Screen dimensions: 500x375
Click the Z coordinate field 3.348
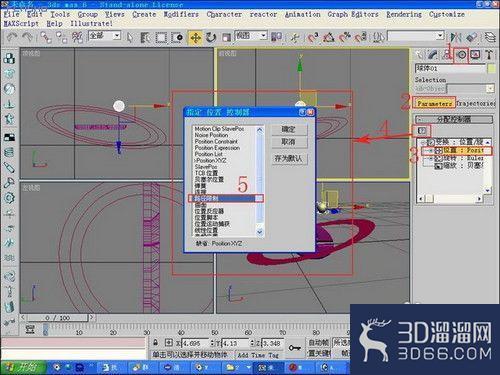(273, 343)
